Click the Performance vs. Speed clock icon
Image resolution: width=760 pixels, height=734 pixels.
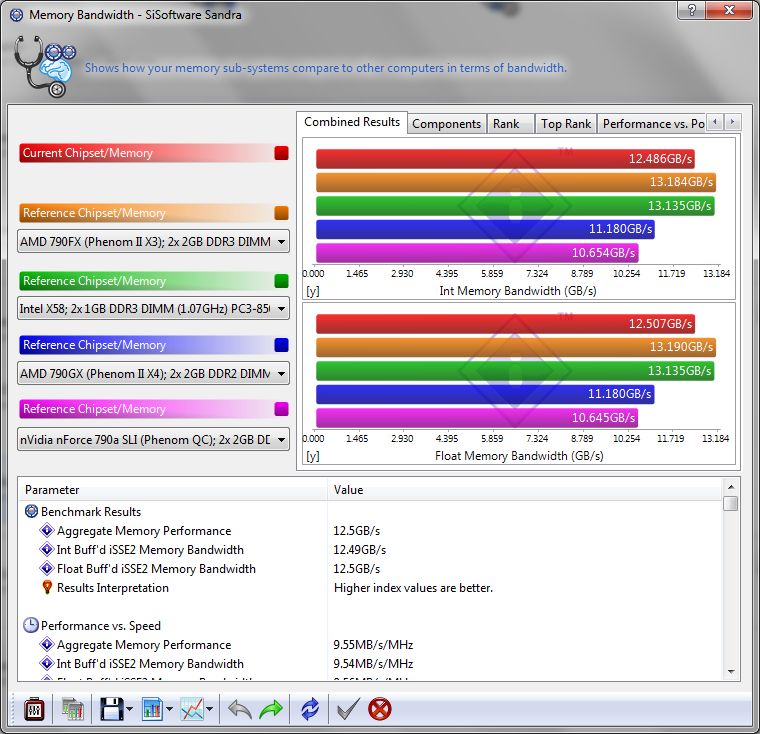click(31, 625)
